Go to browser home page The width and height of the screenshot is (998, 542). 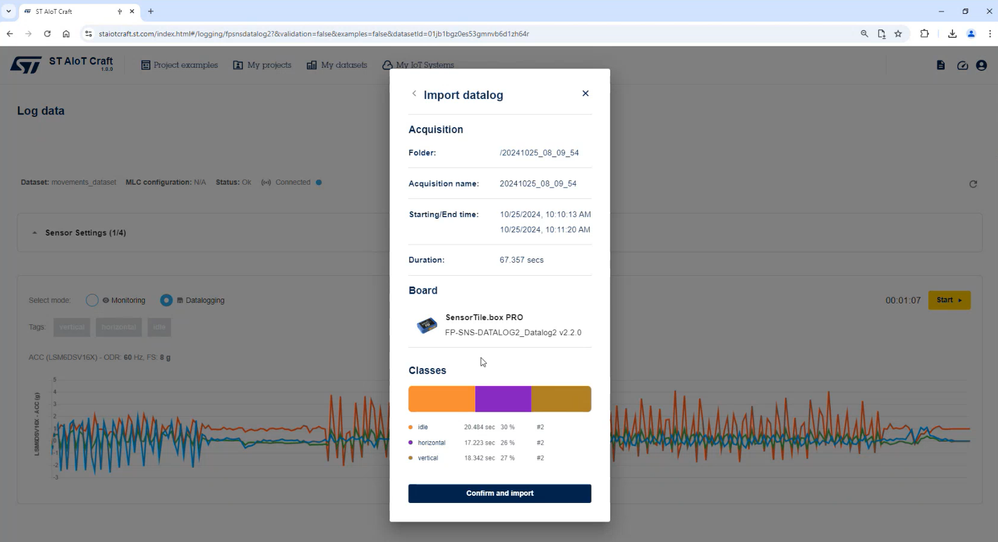(x=66, y=34)
